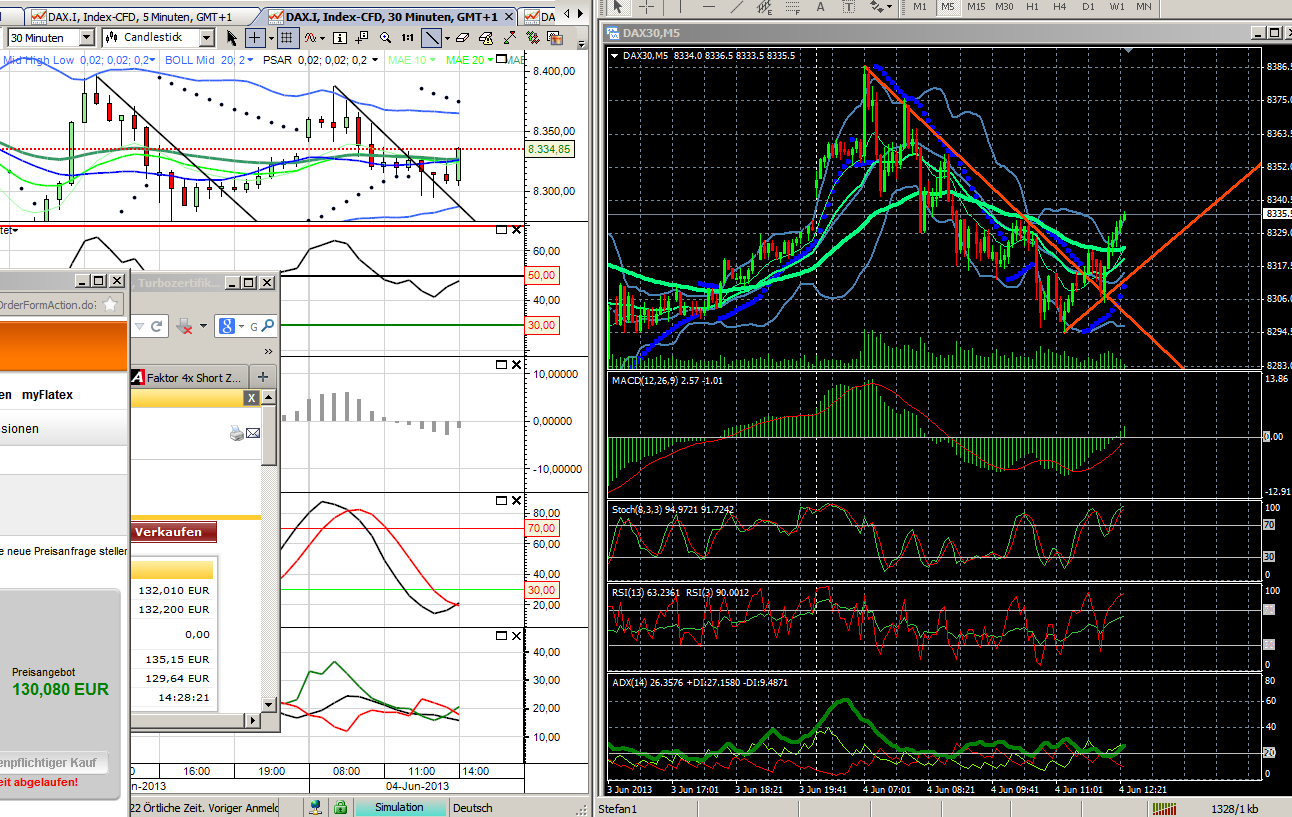The width and height of the screenshot is (1292, 817).
Task: Select MetaTrader crosshair tool
Action: 647,6
